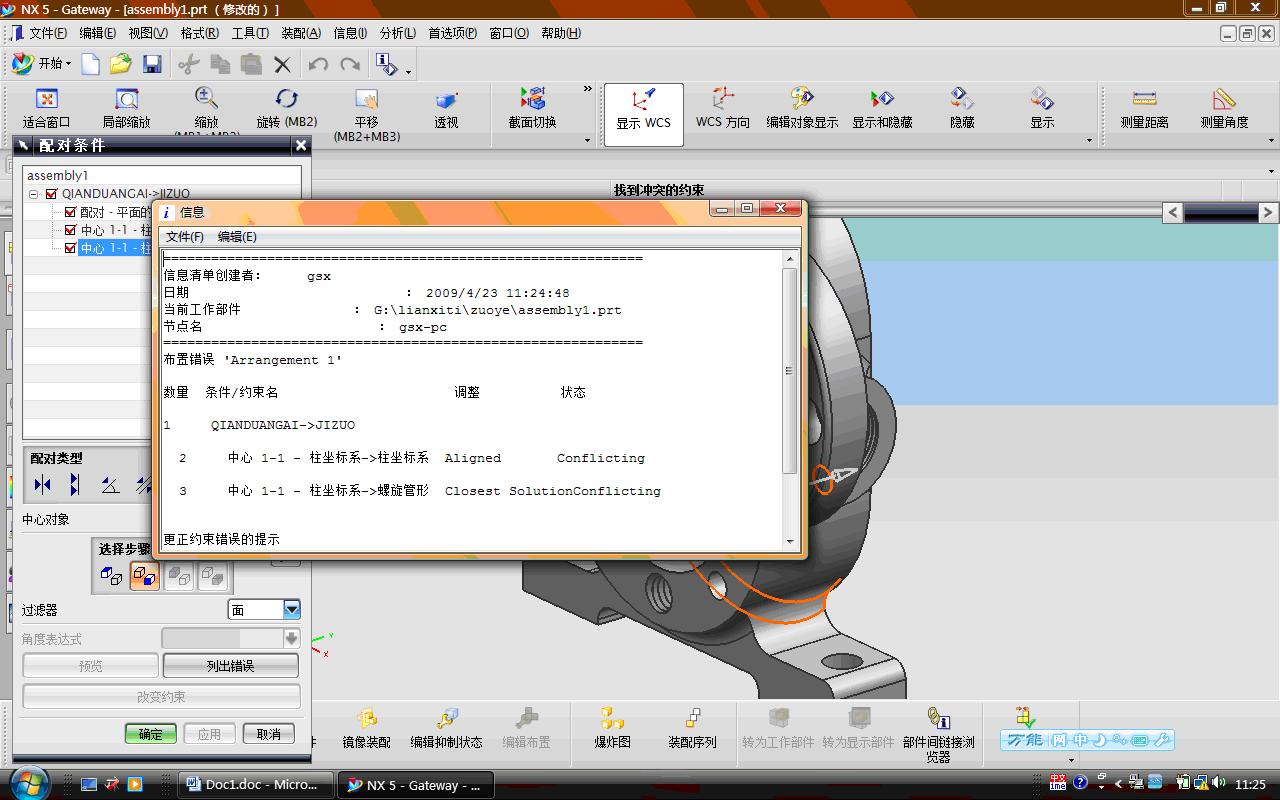Open 编辑(E) menu in the 信息 window
Viewport: 1280px width, 800px height.
point(237,237)
